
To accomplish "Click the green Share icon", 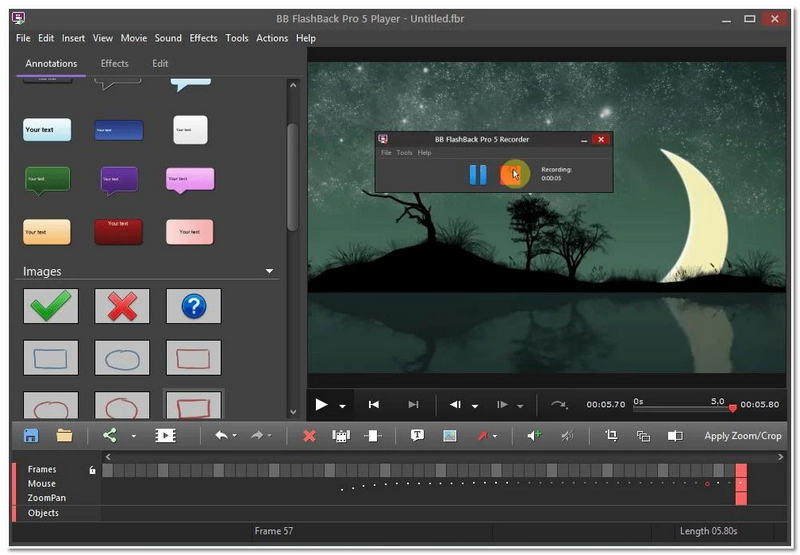I will (x=110, y=435).
